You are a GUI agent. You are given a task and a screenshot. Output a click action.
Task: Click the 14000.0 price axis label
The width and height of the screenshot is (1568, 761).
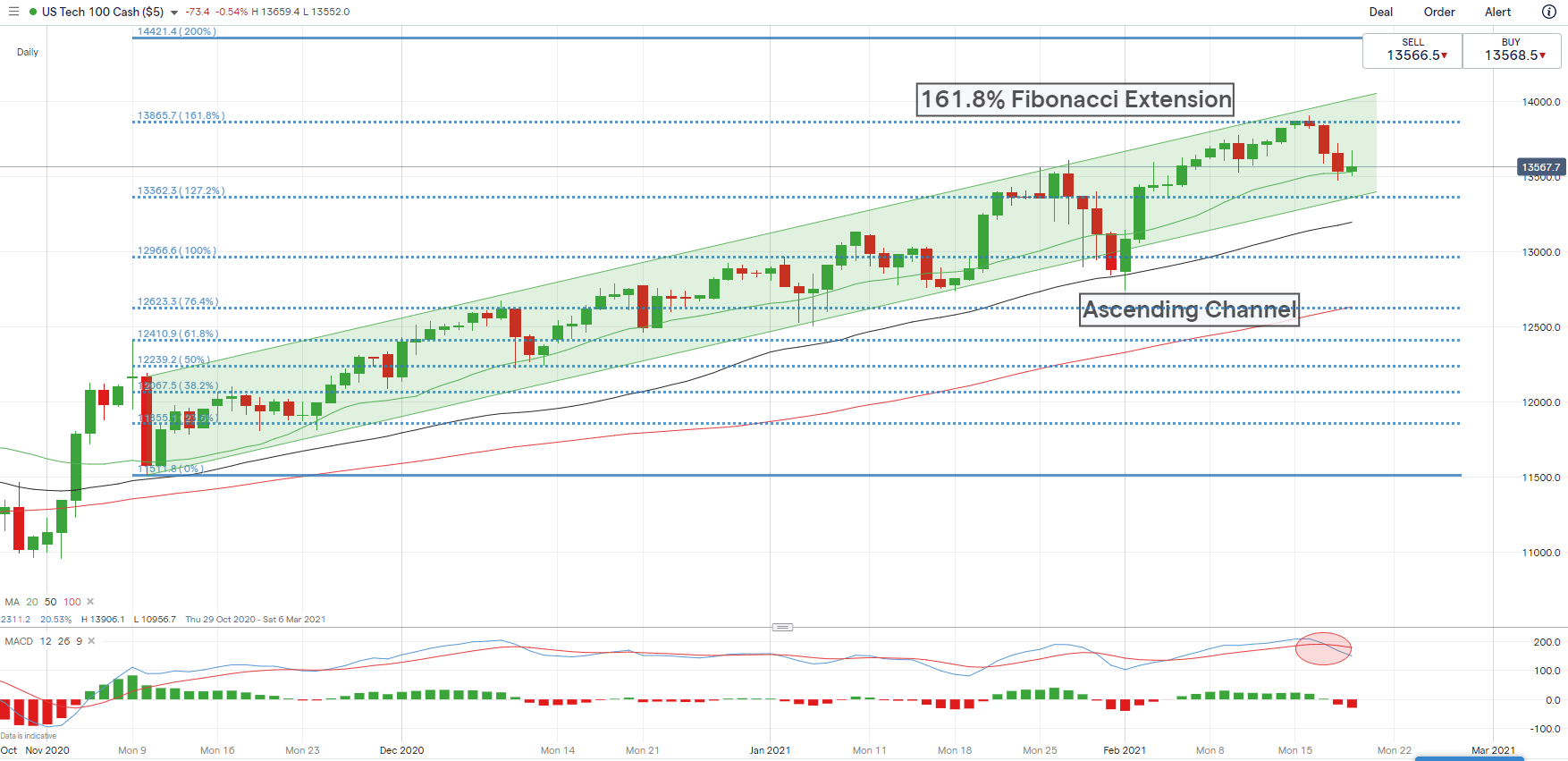(1541, 102)
